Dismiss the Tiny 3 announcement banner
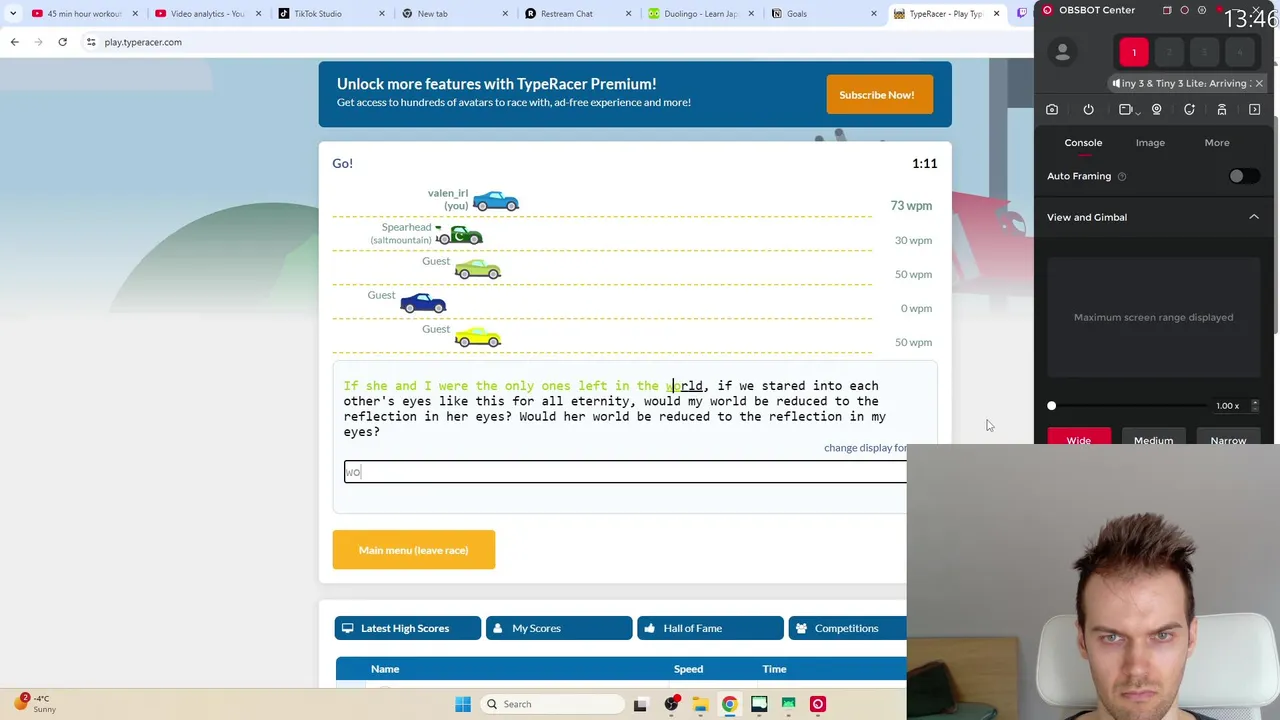Screen dimensions: 1280x720 [x=1259, y=83]
